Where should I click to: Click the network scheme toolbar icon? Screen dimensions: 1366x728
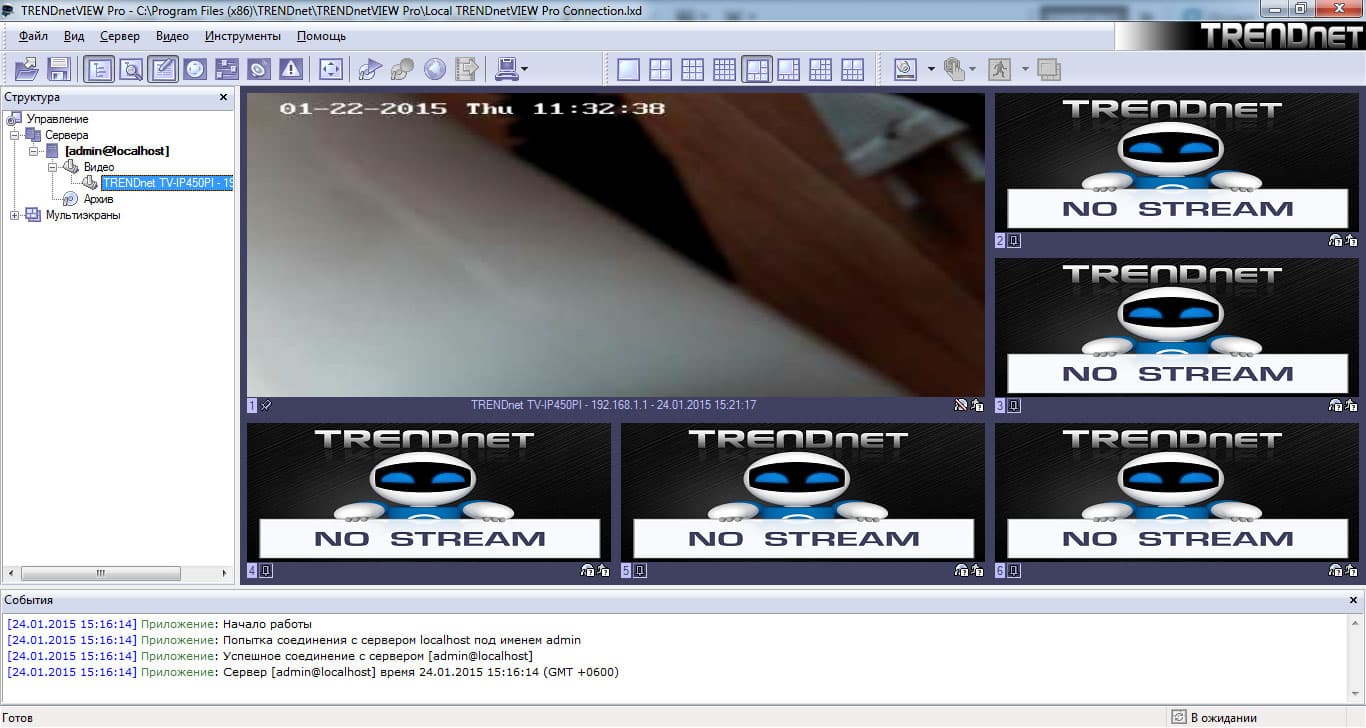click(227, 69)
